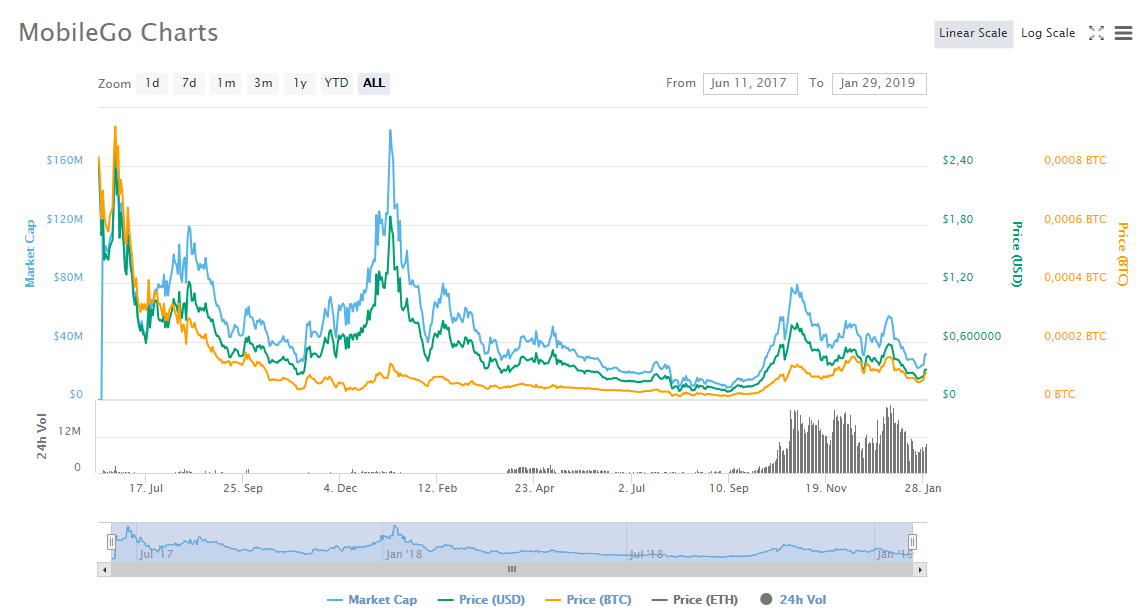Screen dimensions: 1145x615
Task: Set zoom range to 1m
Action: pyautogui.click(x=226, y=83)
